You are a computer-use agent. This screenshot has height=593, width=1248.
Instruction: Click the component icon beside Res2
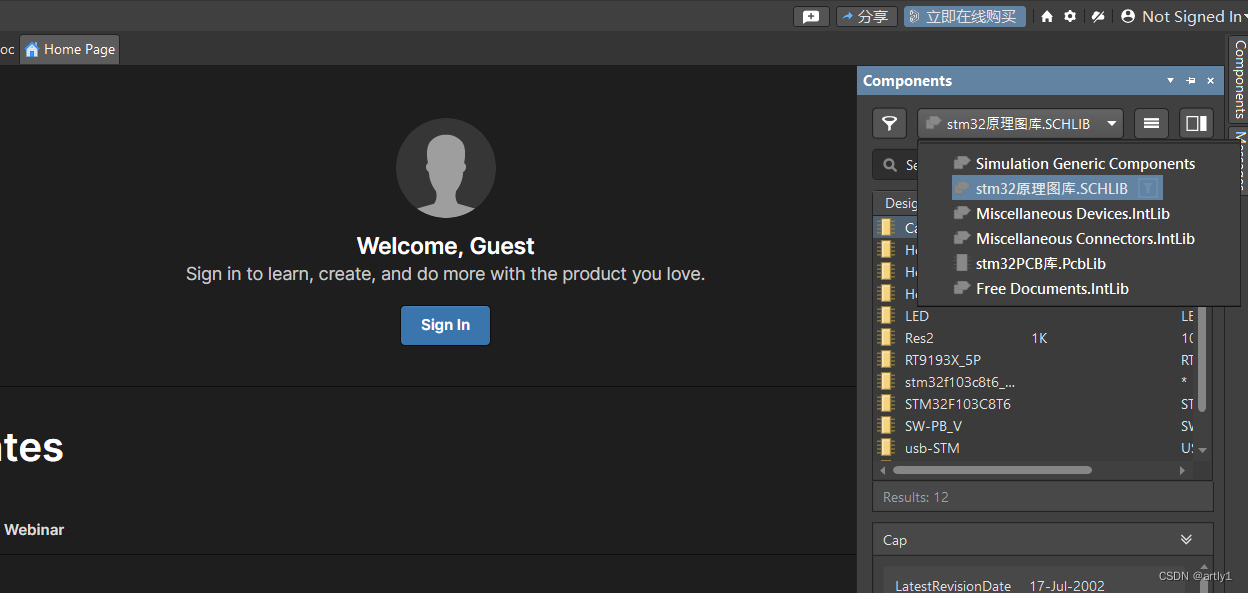click(885, 338)
